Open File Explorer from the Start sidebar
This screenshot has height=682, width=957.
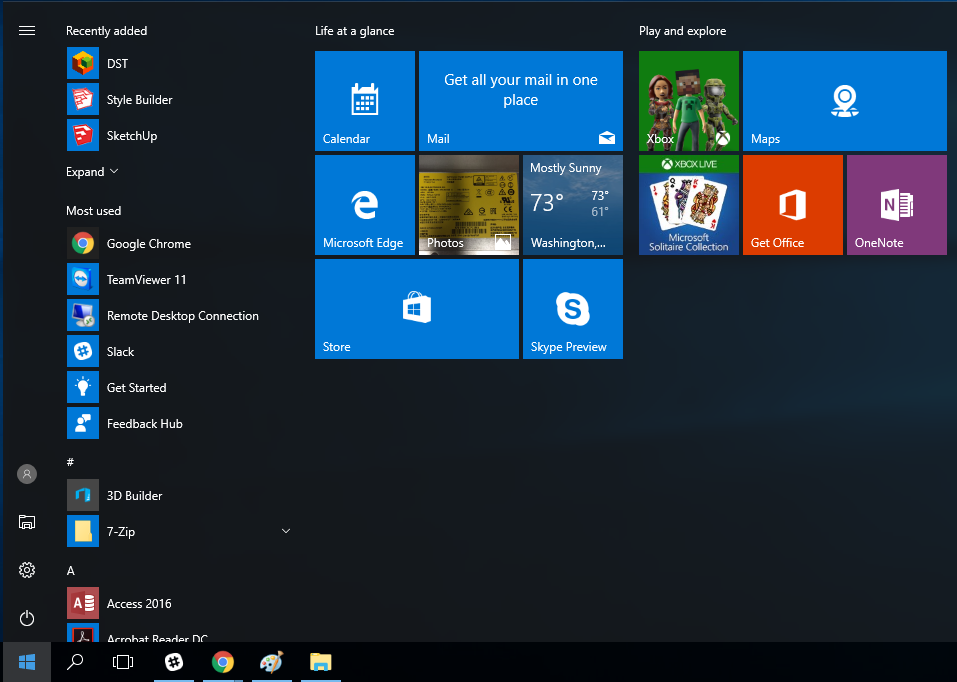point(27,522)
